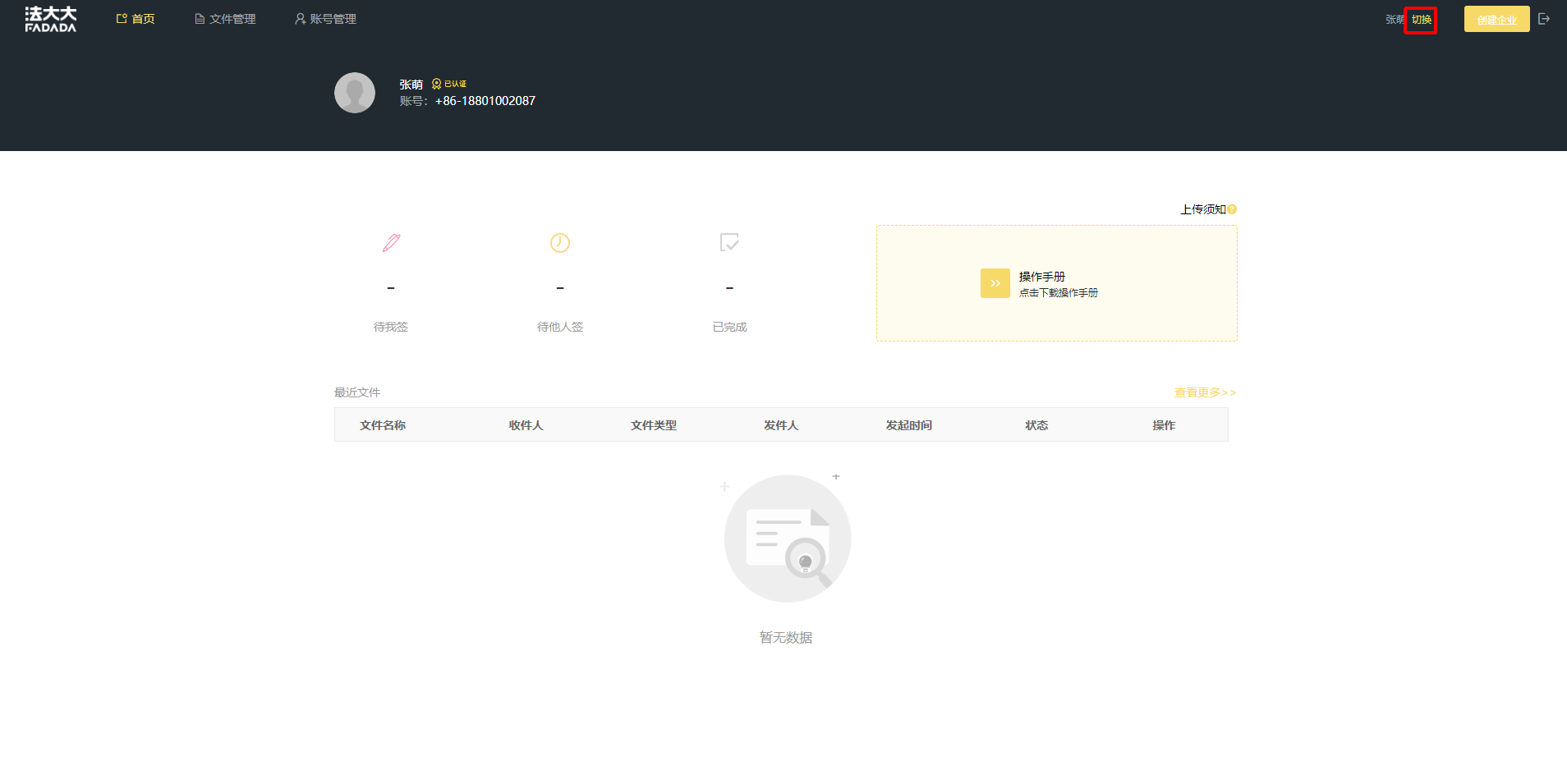Click the 张萌 name beside the avatar
Viewport: 1567px width, 784px height.
tap(411, 85)
